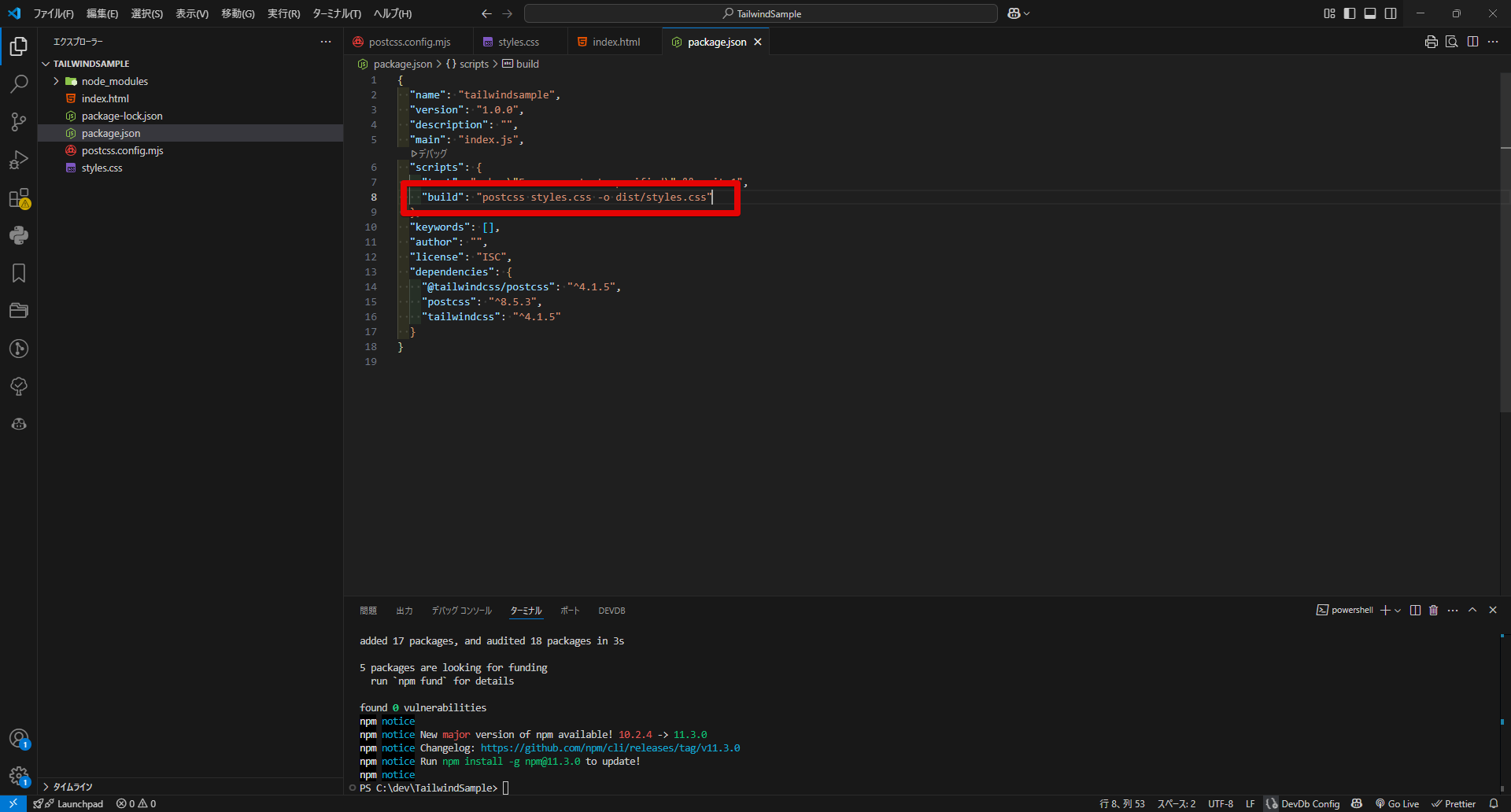Switch to the styles.css editor tab

pyautogui.click(x=518, y=42)
